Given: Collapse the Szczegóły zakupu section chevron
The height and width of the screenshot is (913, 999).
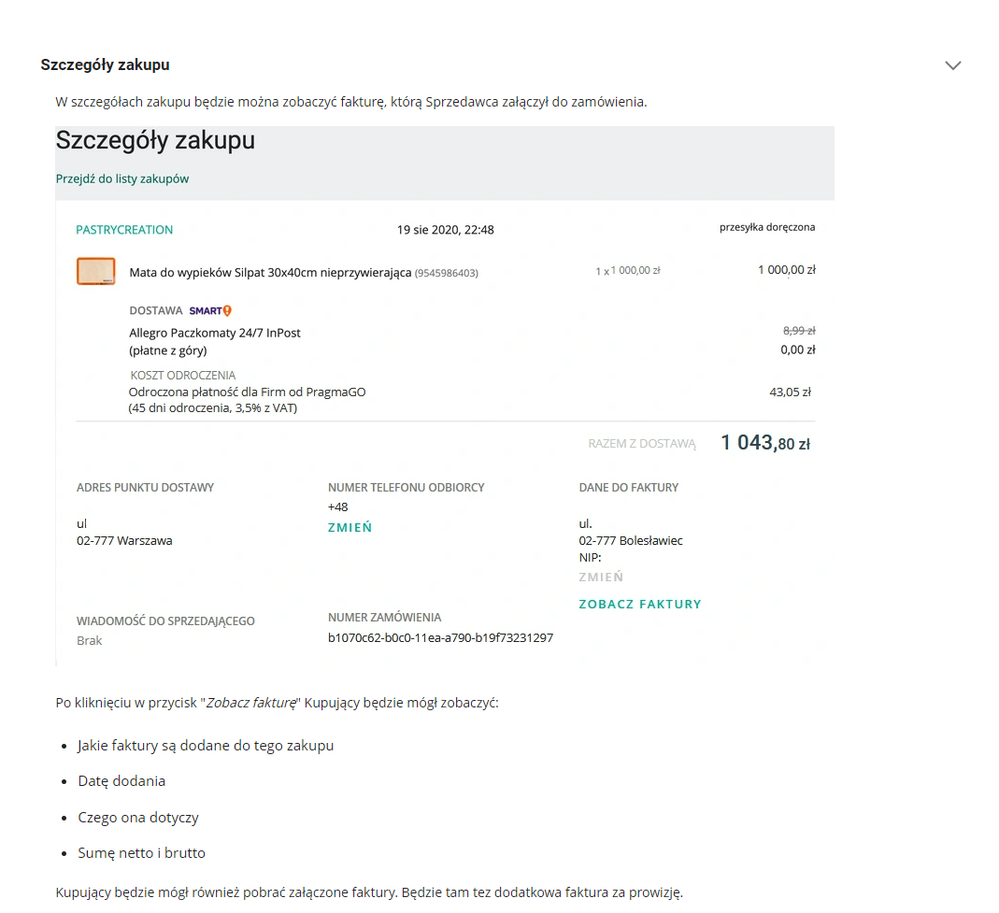Looking at the screenshot, I should pyautogui.click(x=952, y=65).
